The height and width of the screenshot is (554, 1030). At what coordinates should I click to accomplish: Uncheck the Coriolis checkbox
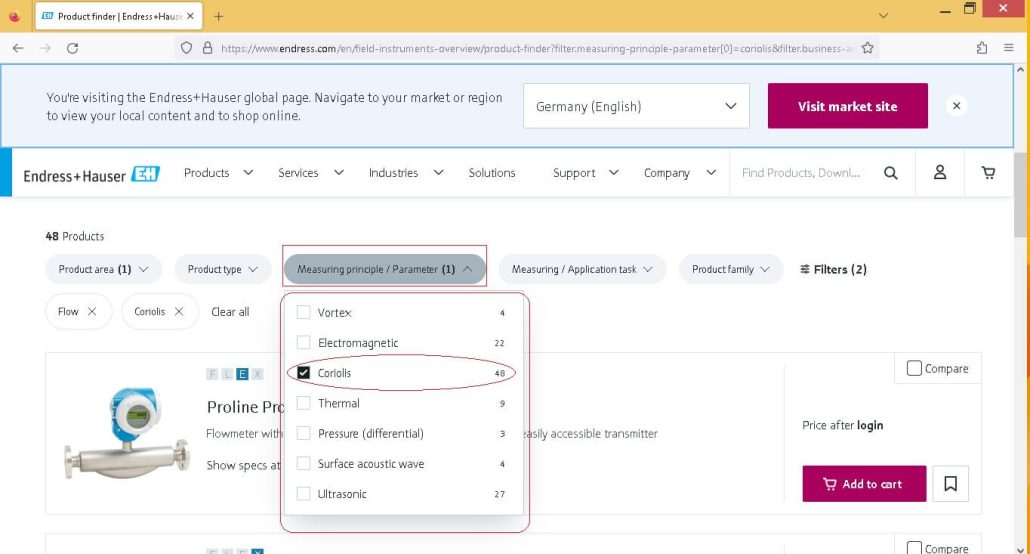pyautogui.click(x=303, y=373)
